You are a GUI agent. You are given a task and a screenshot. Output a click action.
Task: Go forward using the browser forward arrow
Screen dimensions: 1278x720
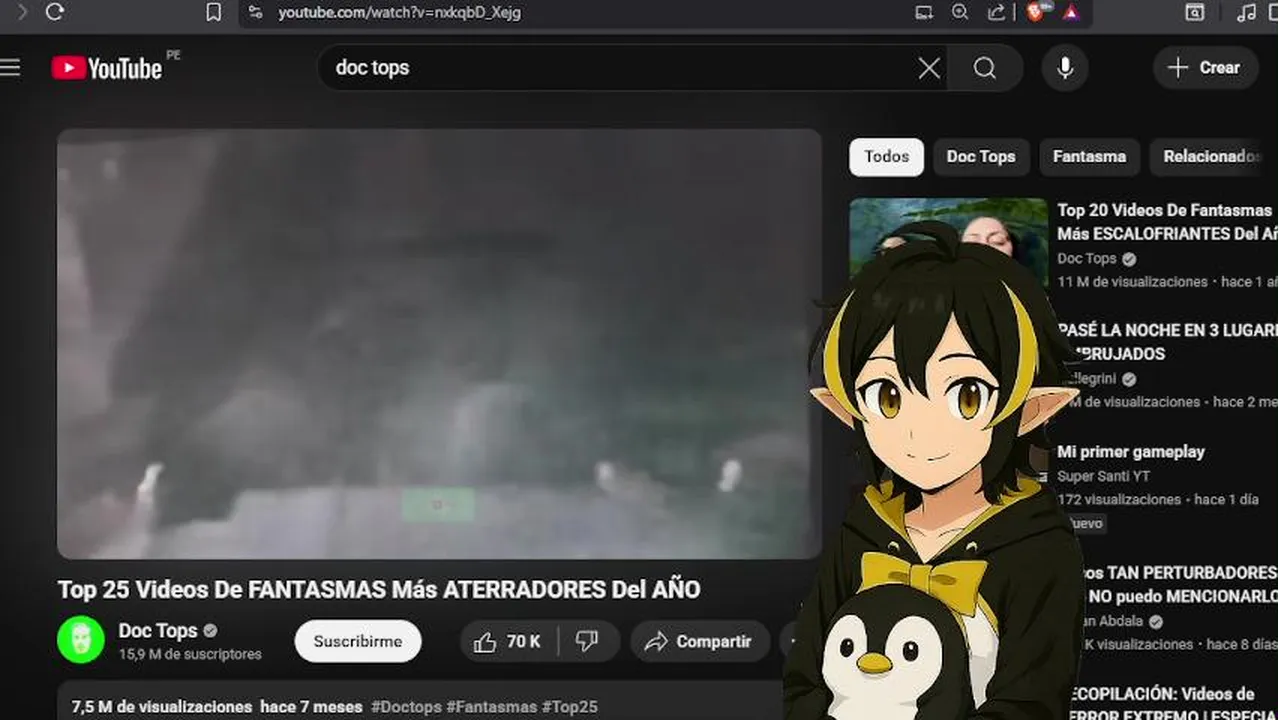click(22, 12)
